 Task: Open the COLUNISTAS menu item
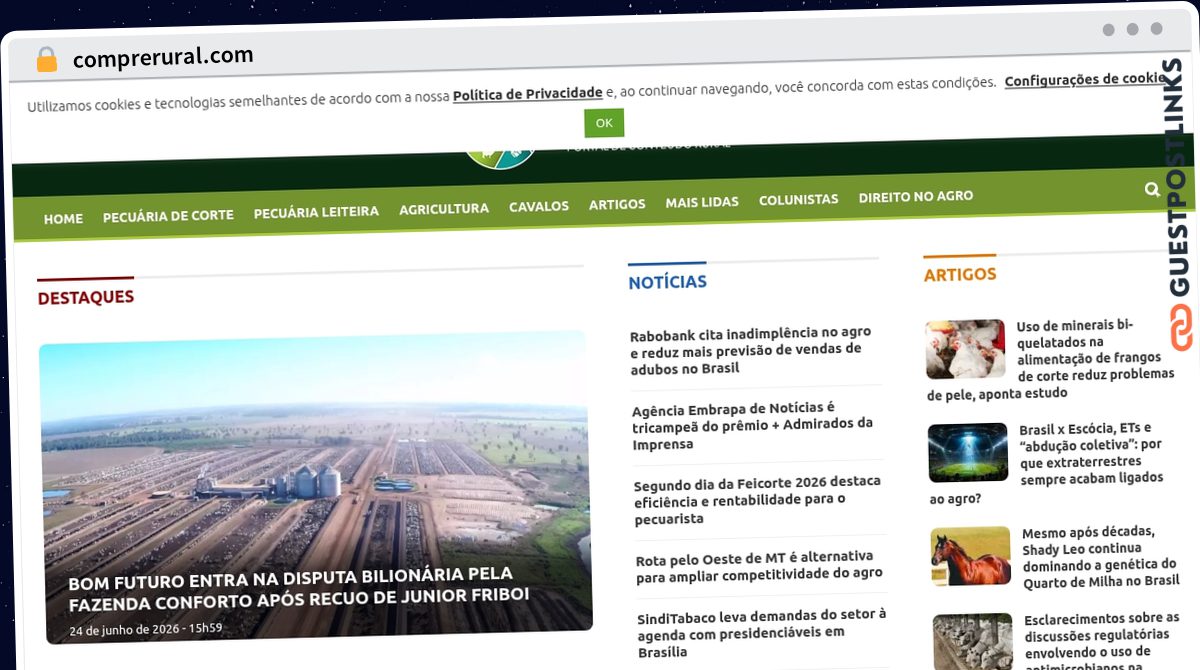click(x=798, y=199)
